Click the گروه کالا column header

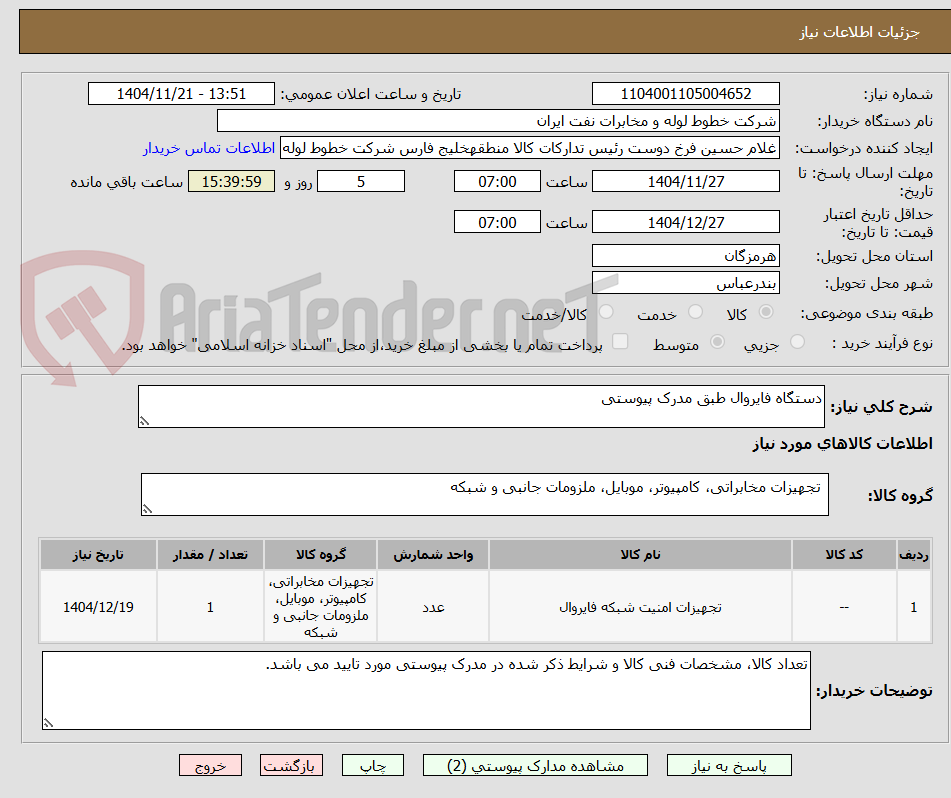click(321, 554)
